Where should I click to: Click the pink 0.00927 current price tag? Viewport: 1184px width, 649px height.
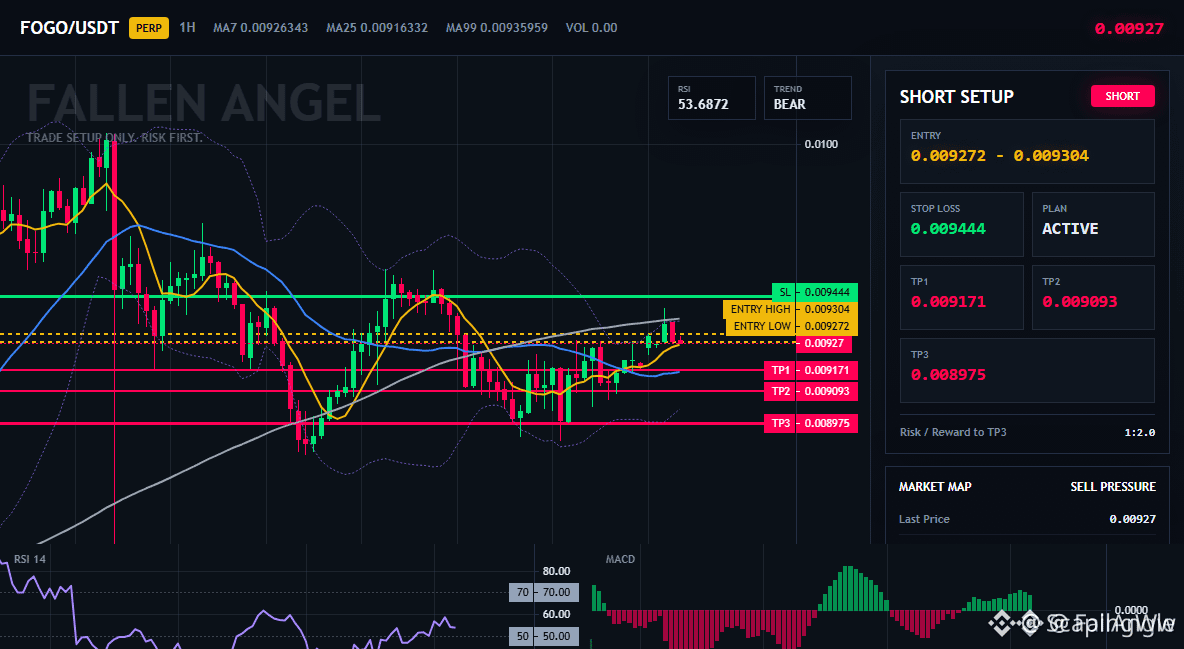(824, 344)
